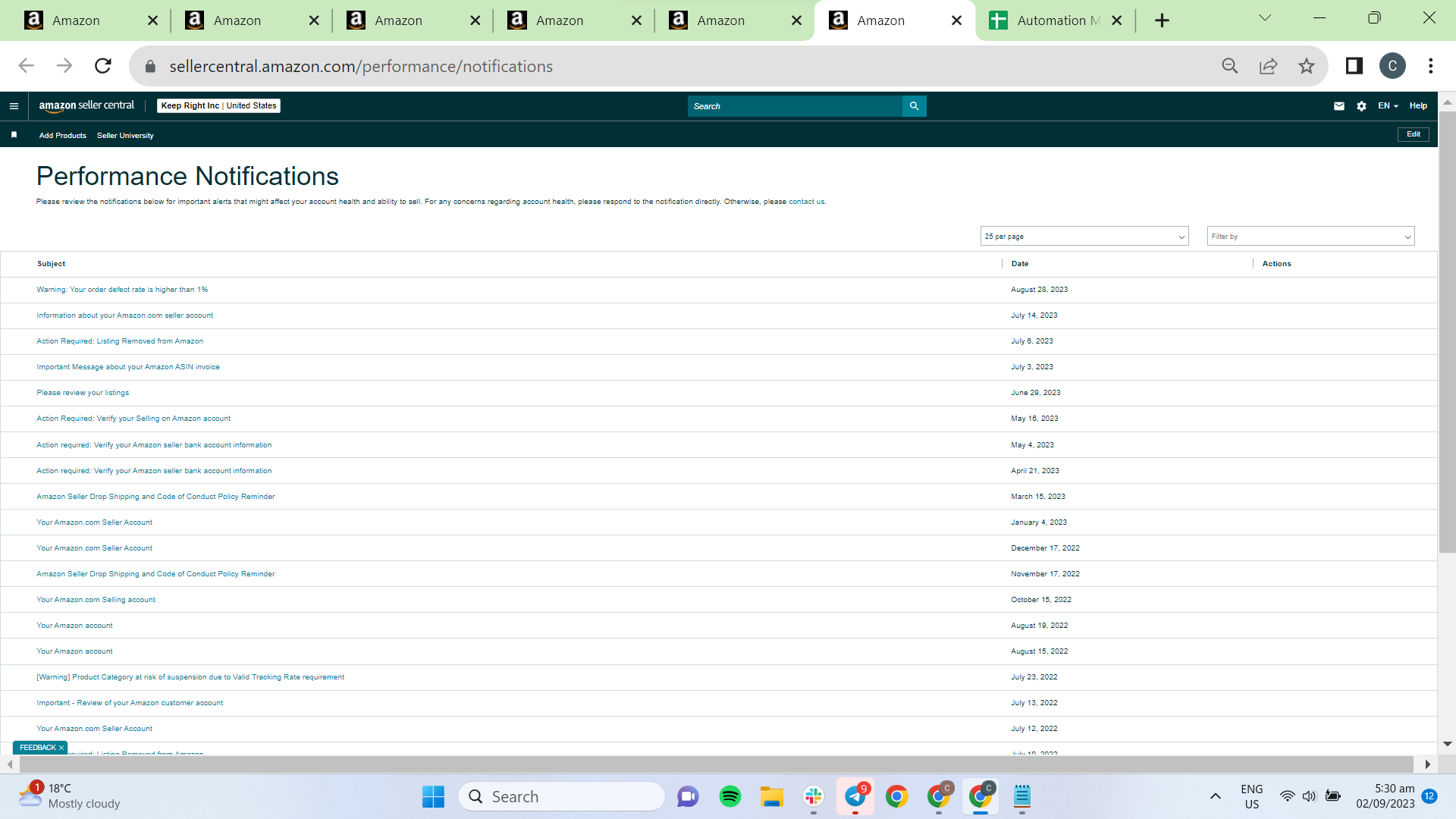Click the Windows taskbar Search box
The height and width of the screenshot is (819, 1456).
(x=561, y=796)
